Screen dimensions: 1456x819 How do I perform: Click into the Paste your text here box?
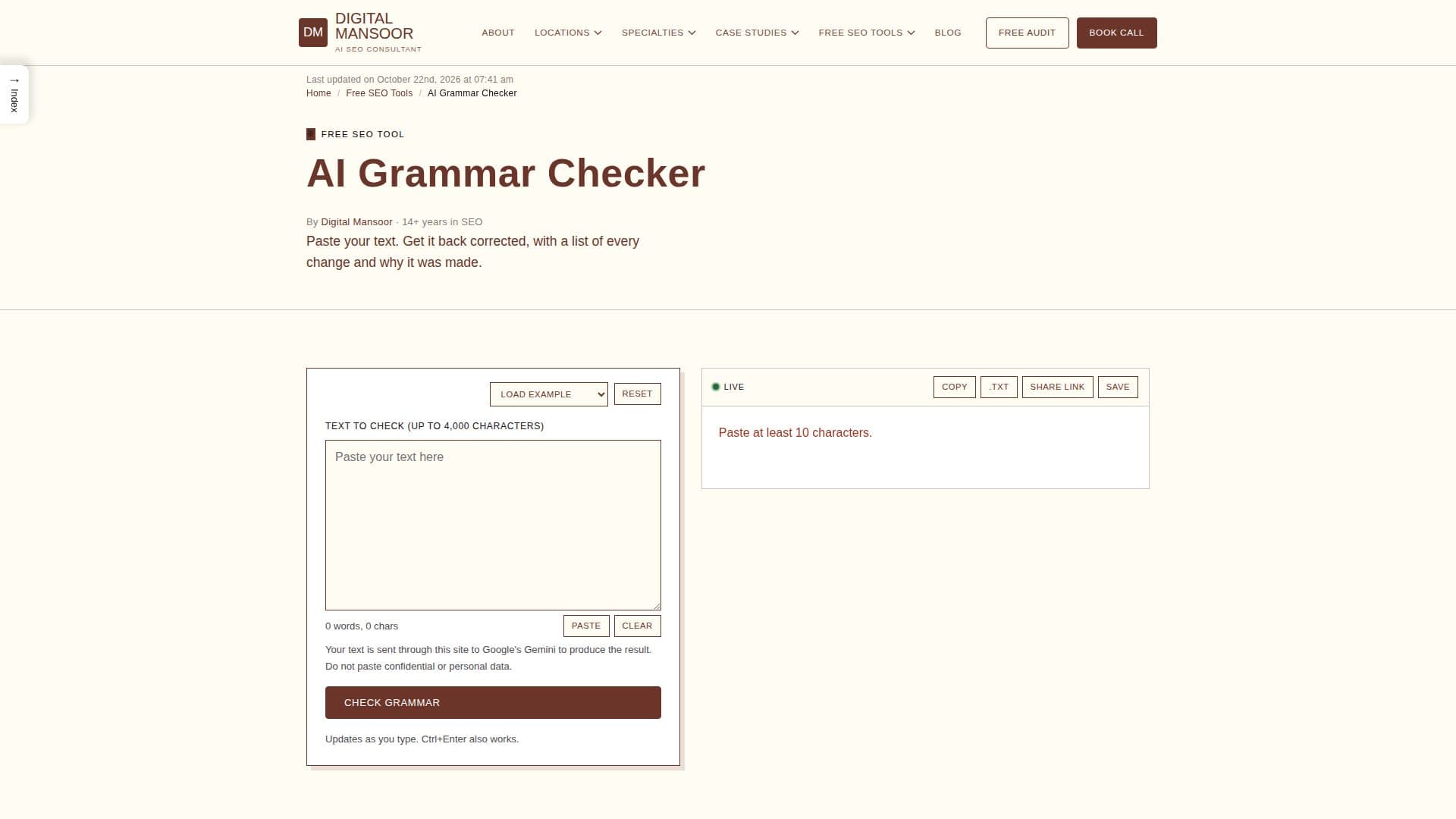[493, 525]
